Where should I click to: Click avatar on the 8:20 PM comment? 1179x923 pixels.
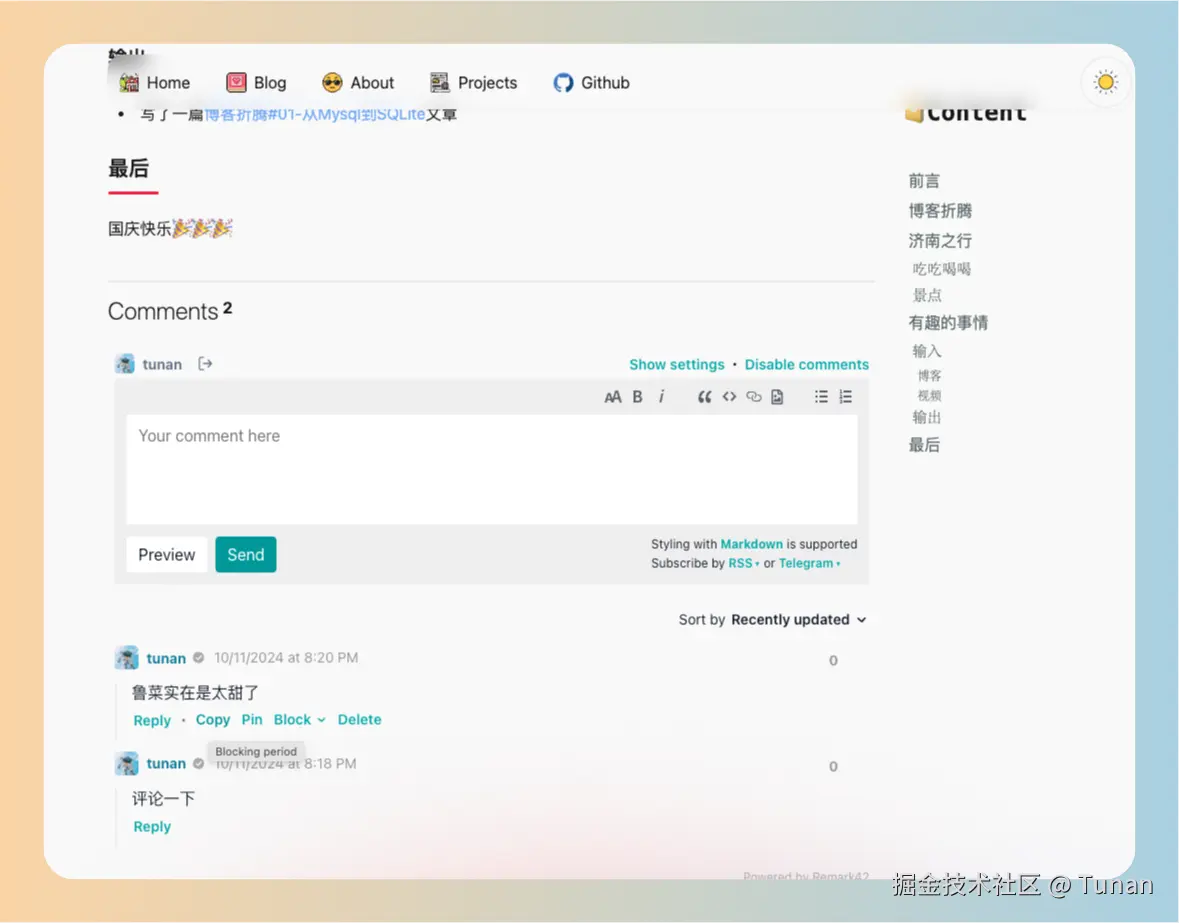(x=126, y=658)
